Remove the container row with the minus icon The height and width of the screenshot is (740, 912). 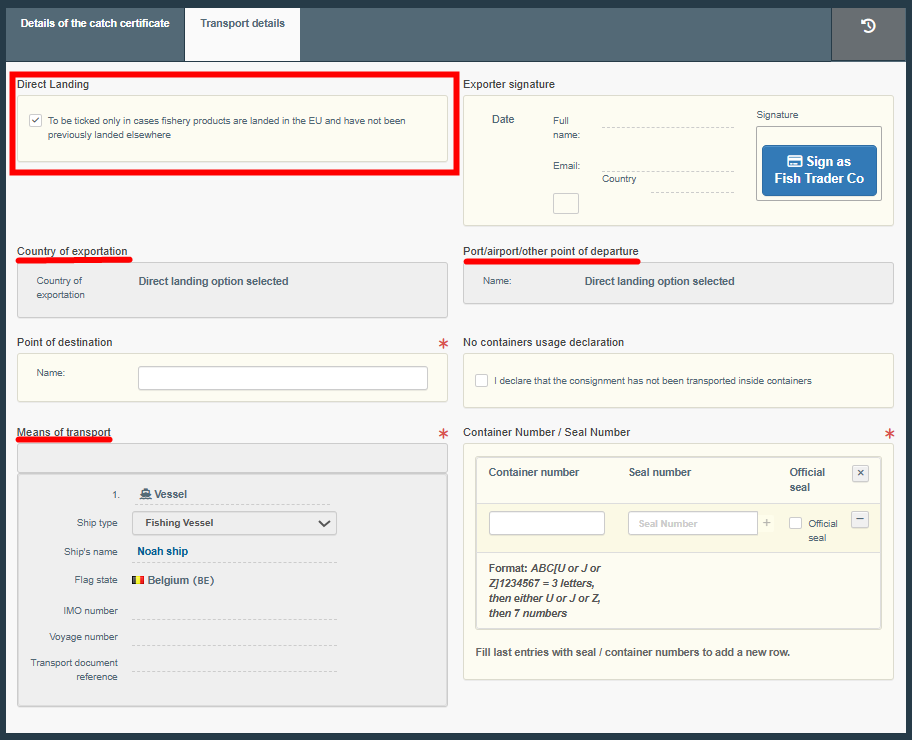[860, 520]
